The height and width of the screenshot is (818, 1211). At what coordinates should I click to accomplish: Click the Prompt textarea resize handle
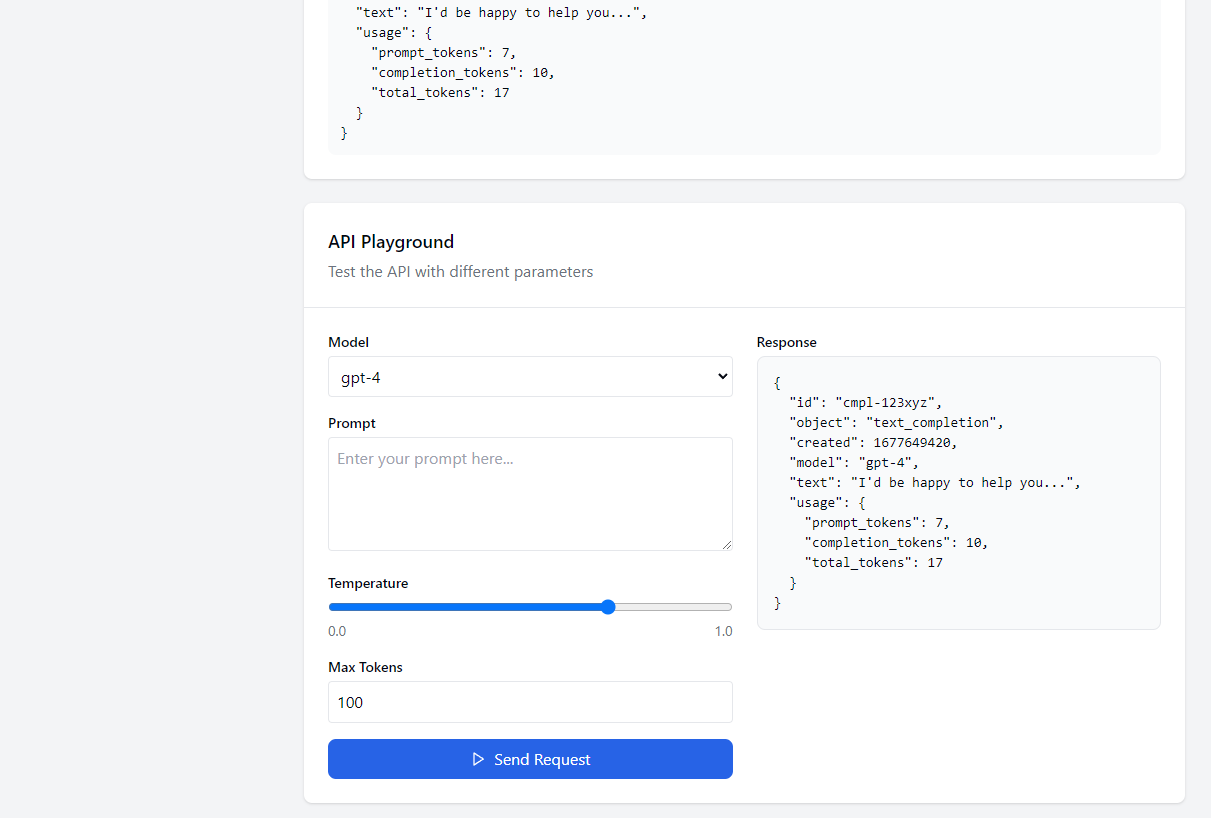point(726,544)
